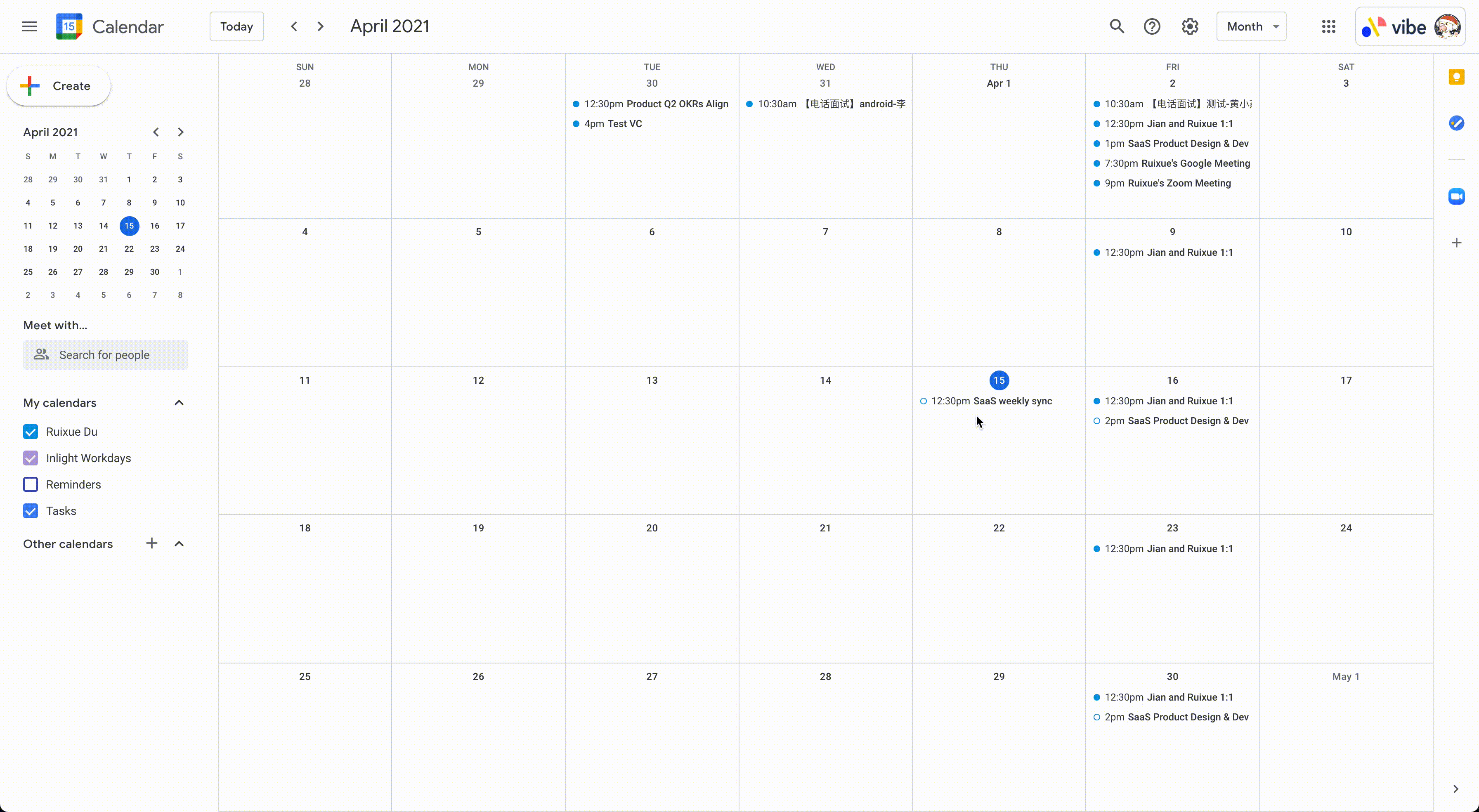Open the main navigation hamburger menu
Screen dimensions: 1479x812
pos(29,26)
